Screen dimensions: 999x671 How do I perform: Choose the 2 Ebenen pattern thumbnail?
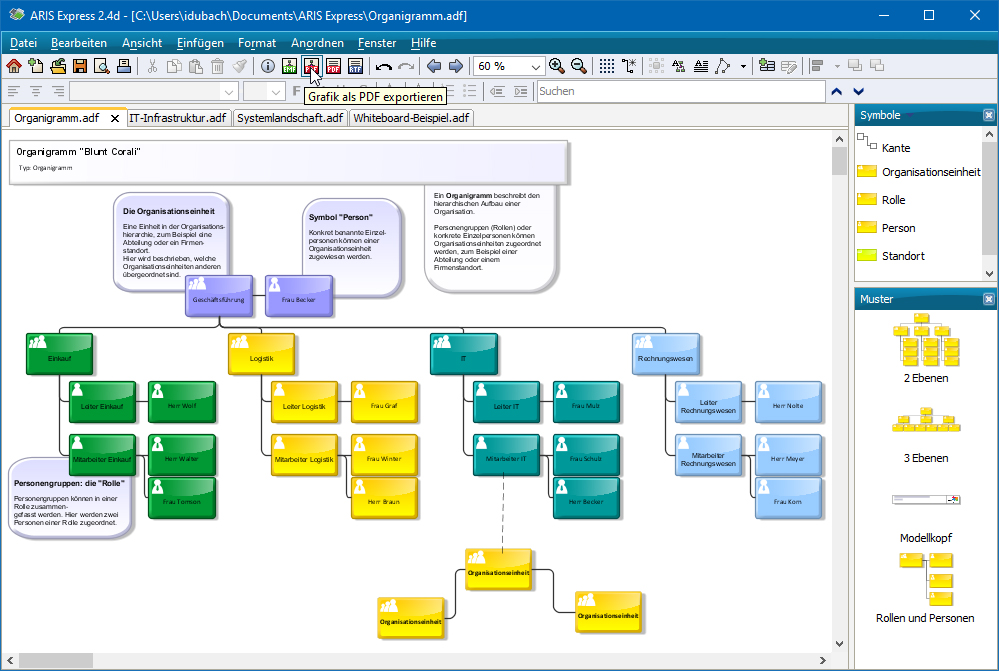(926, 340)
